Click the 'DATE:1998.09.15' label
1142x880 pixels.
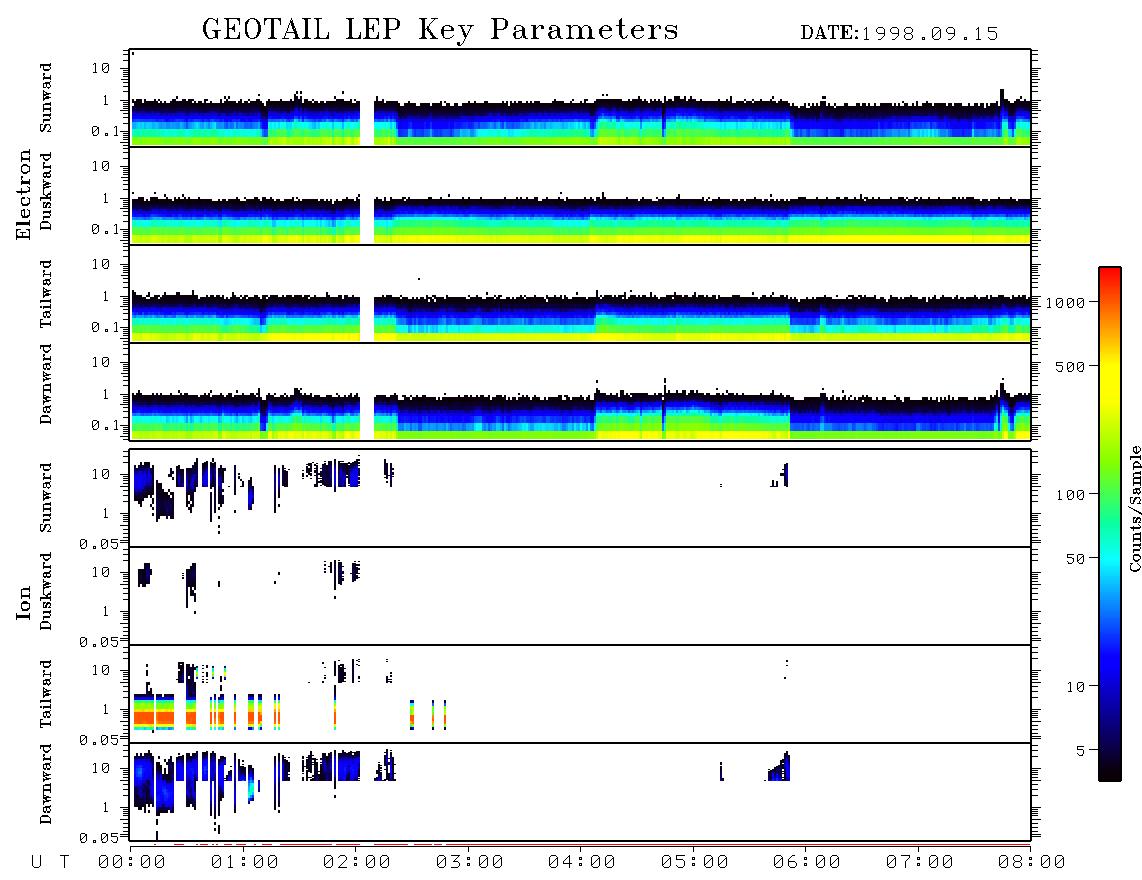pyautogui.click(x=899, y=34)
